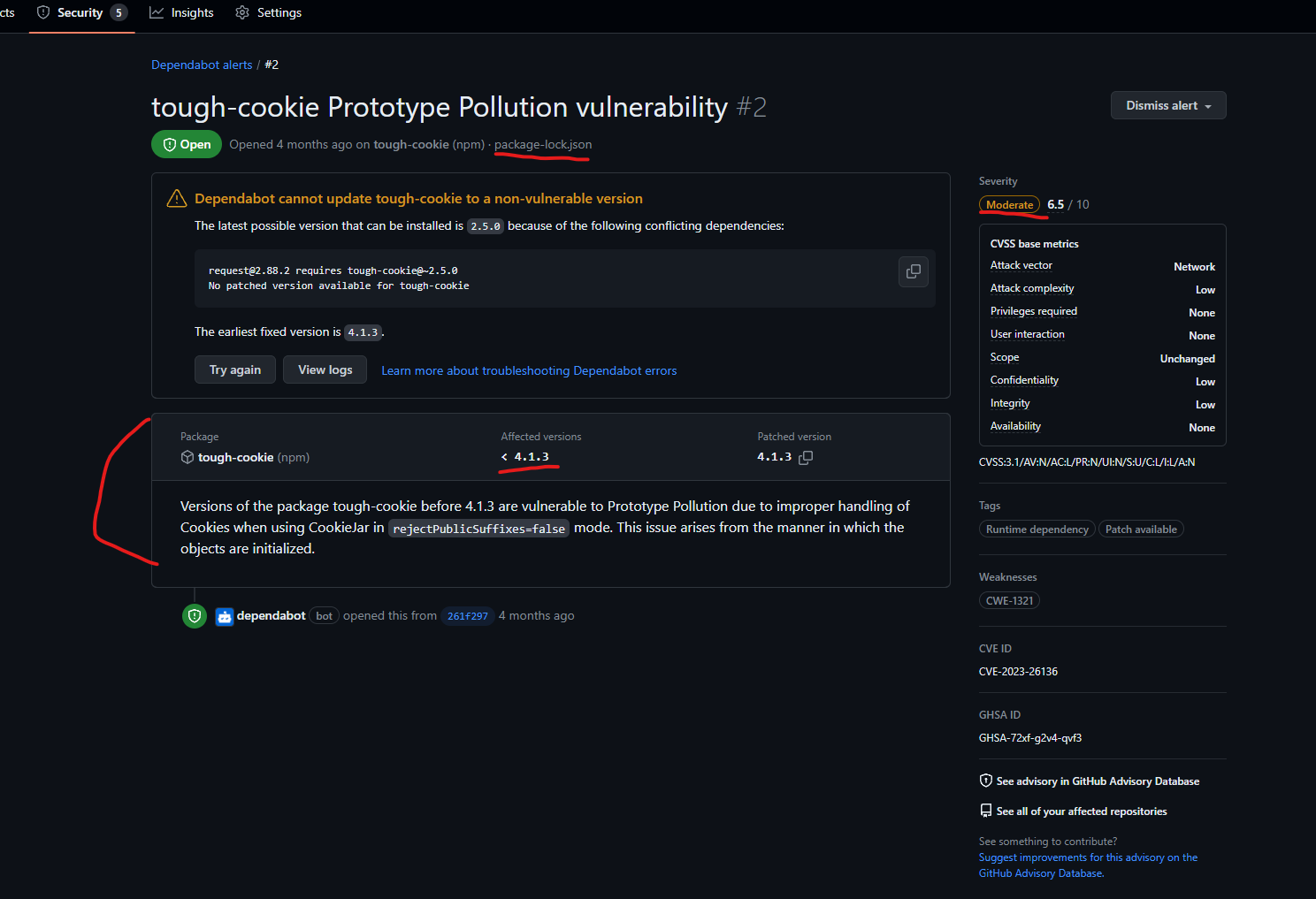See advisory in GitHub Advisory Database

tap(1098, 781)
